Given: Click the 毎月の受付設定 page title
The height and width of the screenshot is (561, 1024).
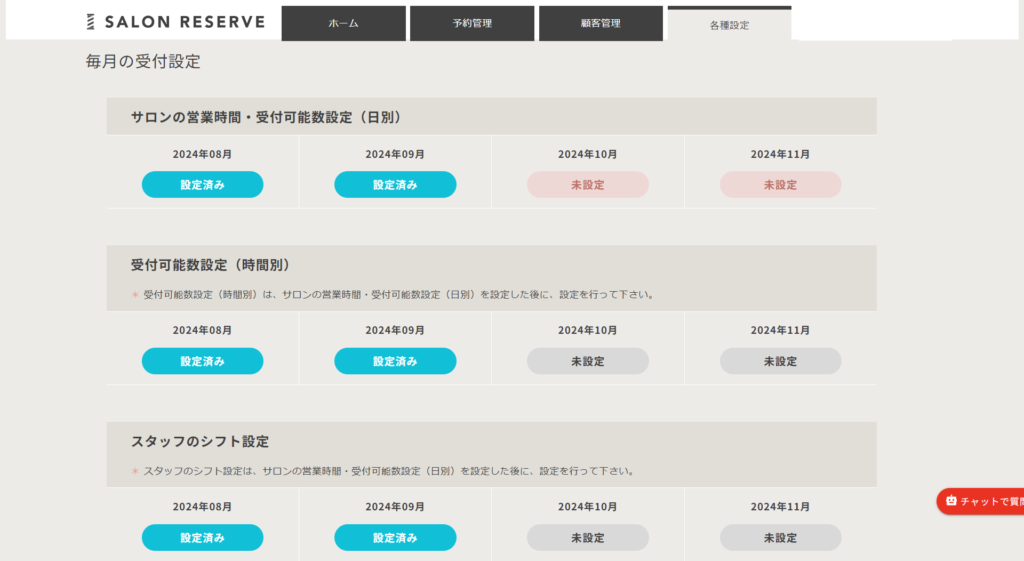Looking at the screenshot, I should (x=143, y=62).
